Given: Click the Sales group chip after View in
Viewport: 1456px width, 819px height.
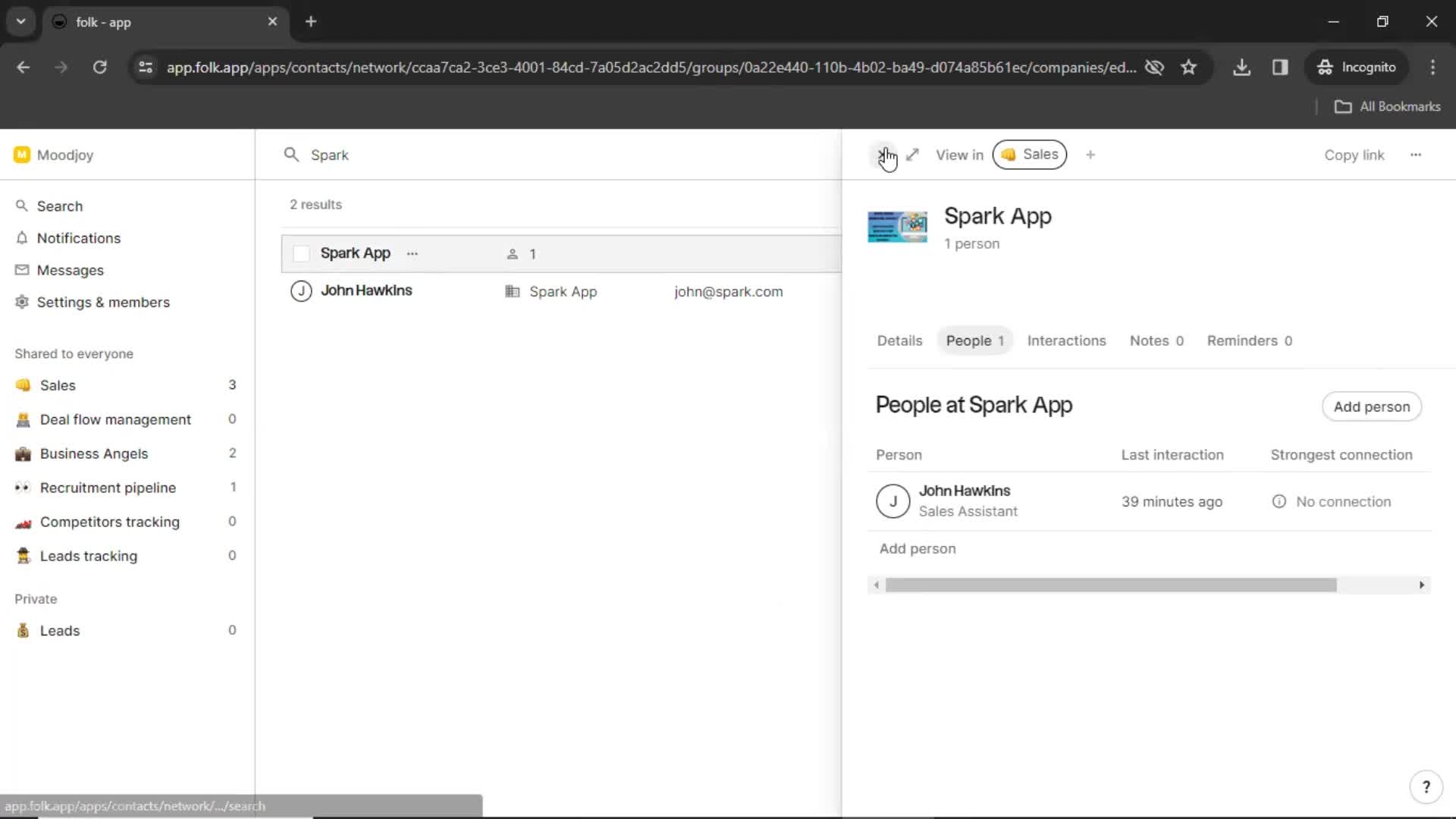Looking at the screenshot, I should point(1030,155).
